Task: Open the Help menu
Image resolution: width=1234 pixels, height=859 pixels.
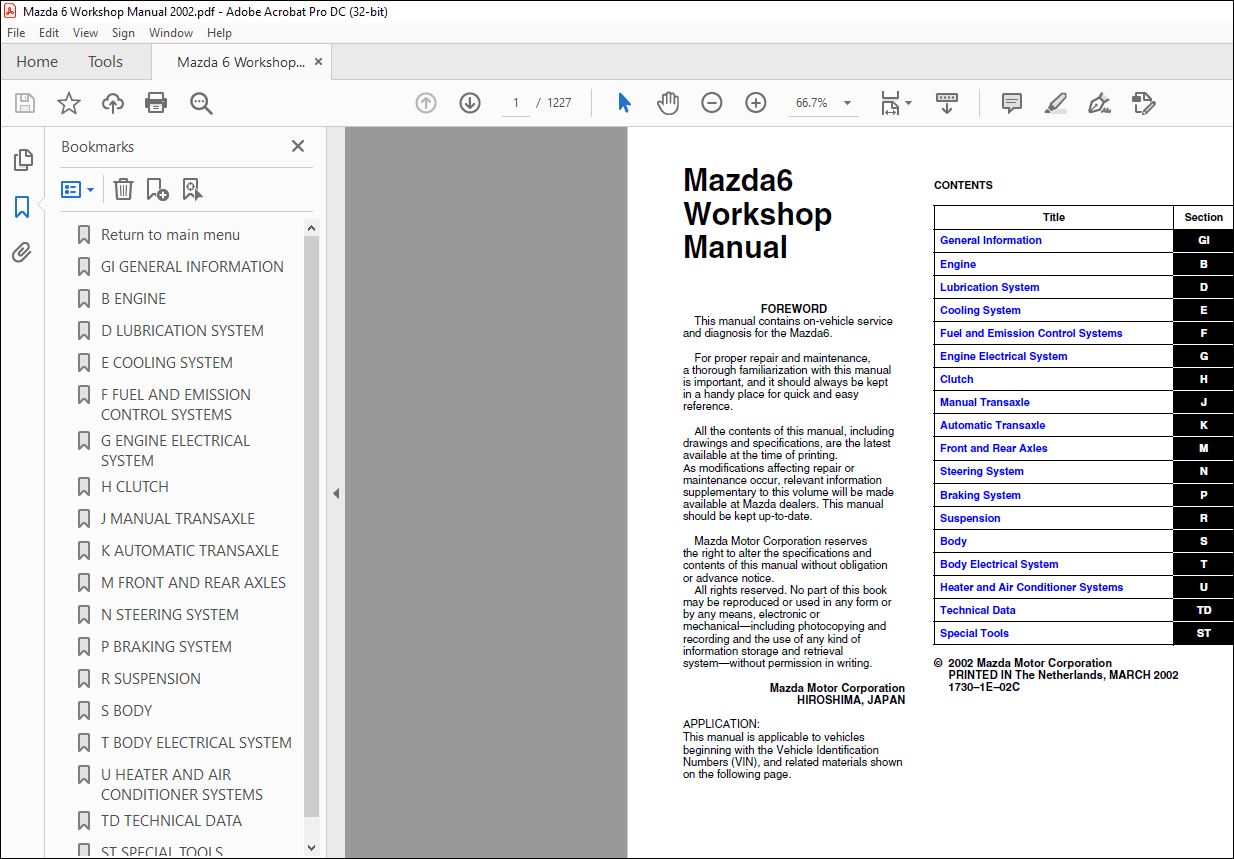Action: coord(219,33)
